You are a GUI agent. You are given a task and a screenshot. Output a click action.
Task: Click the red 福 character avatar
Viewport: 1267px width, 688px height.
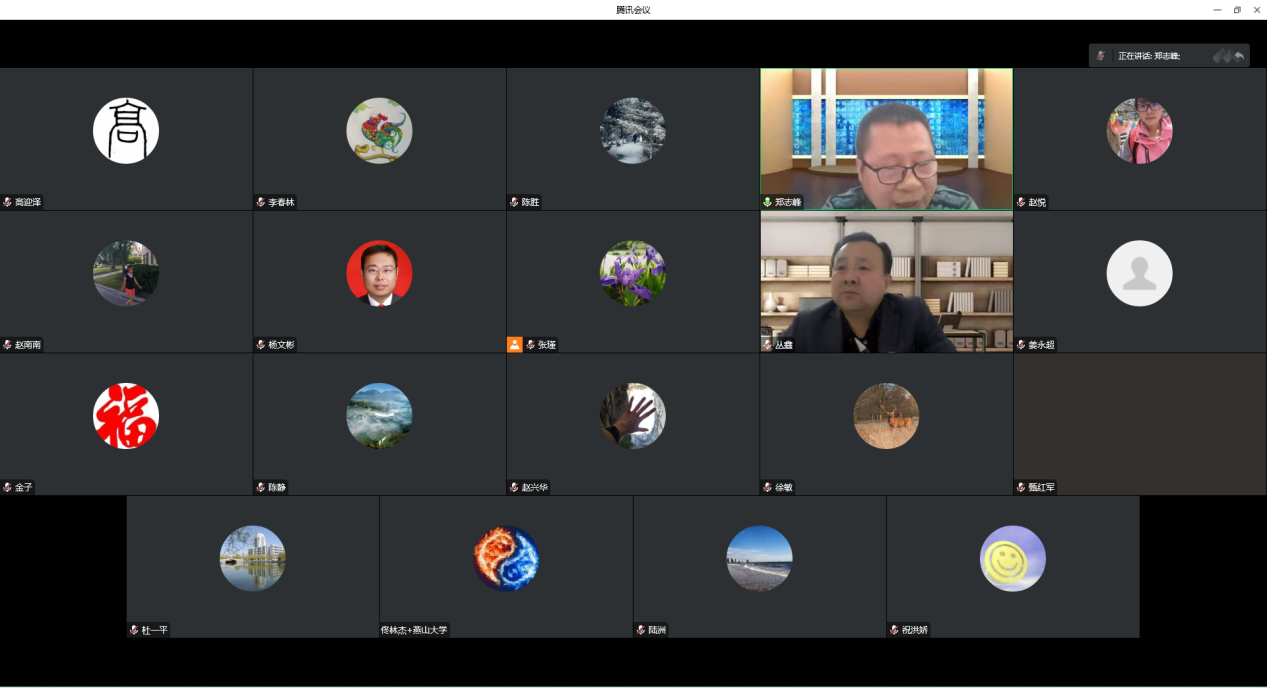pos(126,416)
